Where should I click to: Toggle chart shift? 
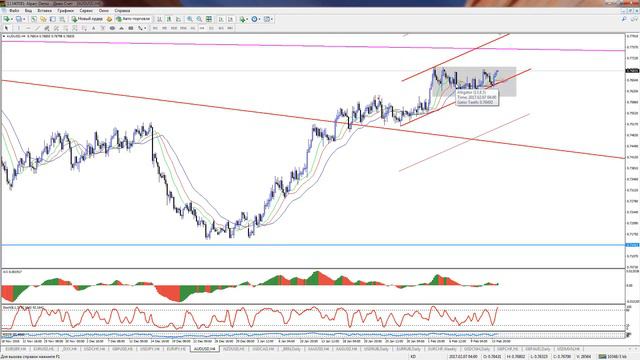(231, 19)
